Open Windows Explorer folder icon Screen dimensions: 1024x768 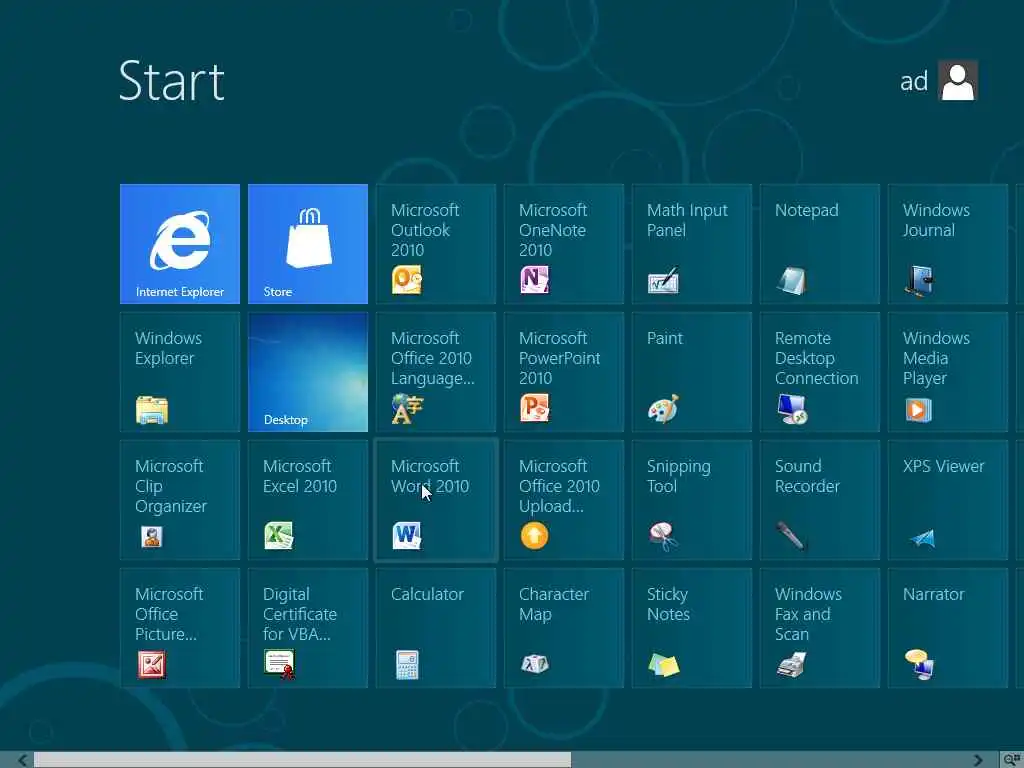pyautogui.click(x=152, y=409)
